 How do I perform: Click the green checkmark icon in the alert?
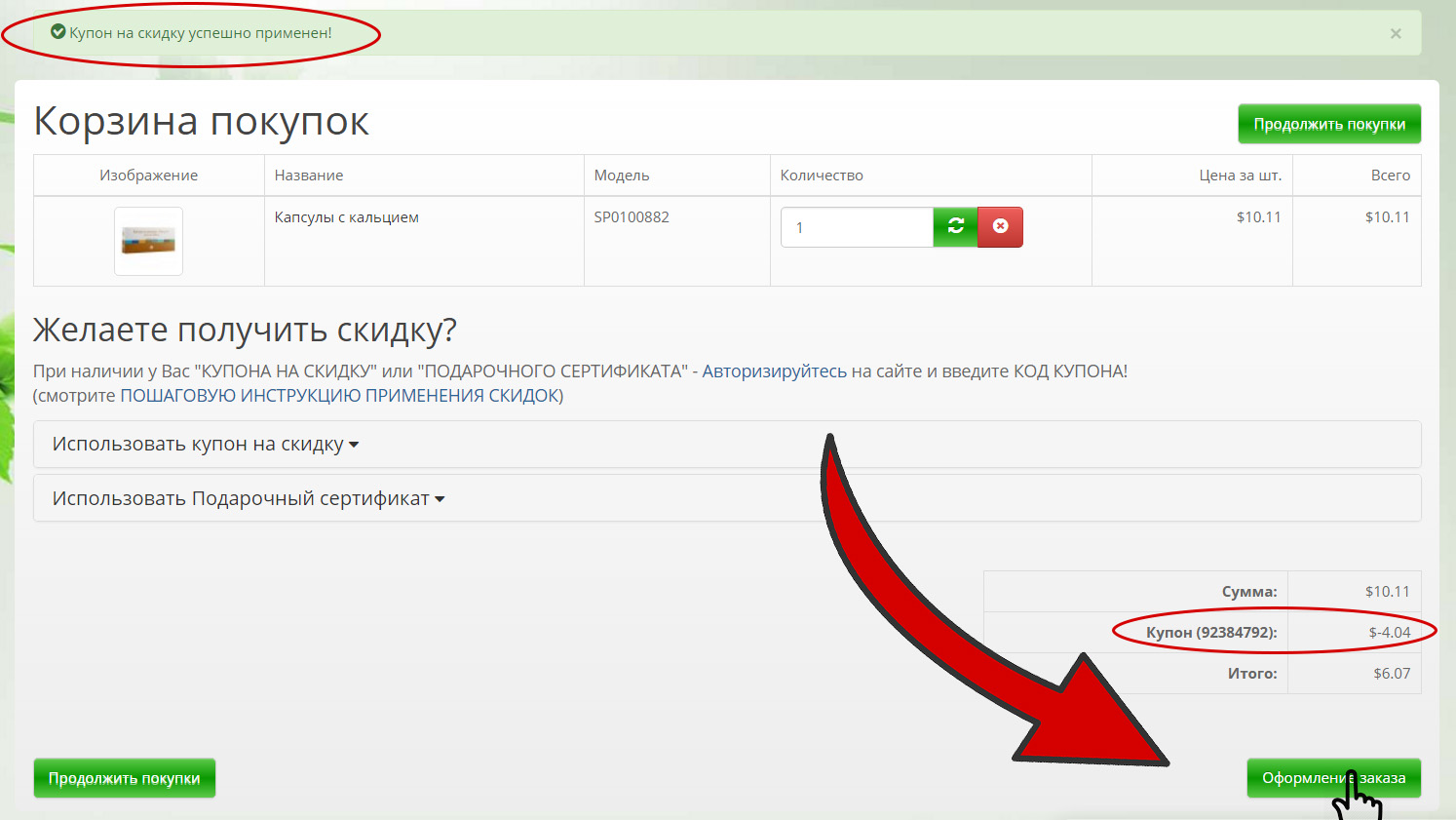pos(58,32)
